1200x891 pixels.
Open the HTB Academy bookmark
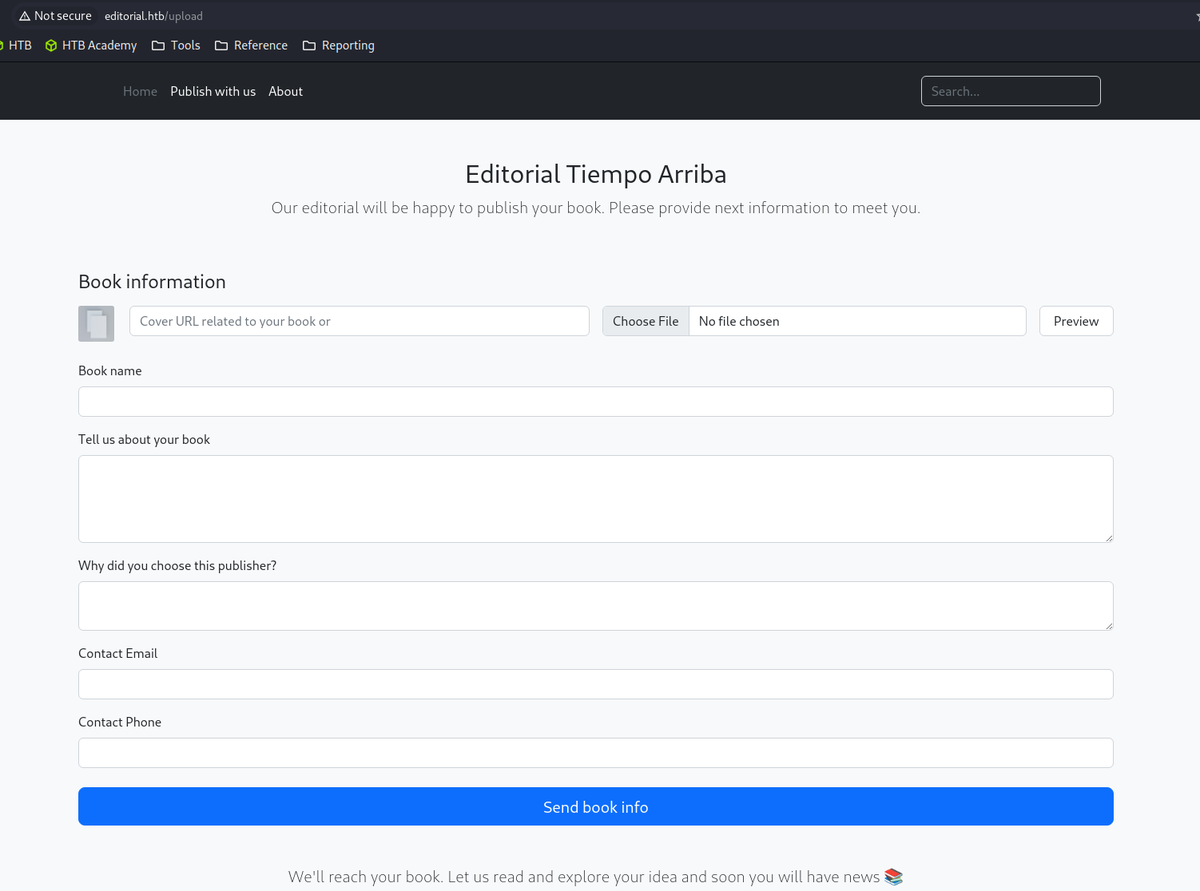click(x=91, y=45)
